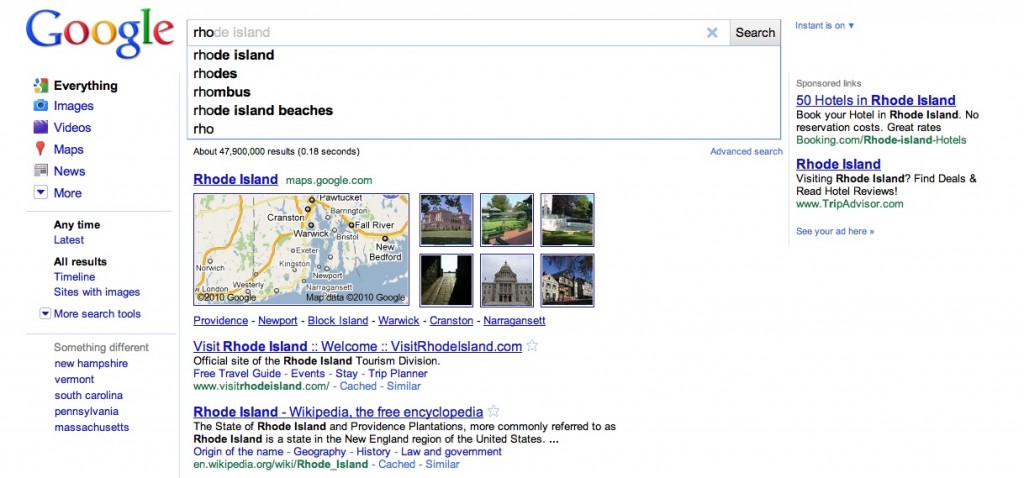Open the Free Travel Guide sitelink
The width and height of the screenshot is (1024, 478).
237,374
